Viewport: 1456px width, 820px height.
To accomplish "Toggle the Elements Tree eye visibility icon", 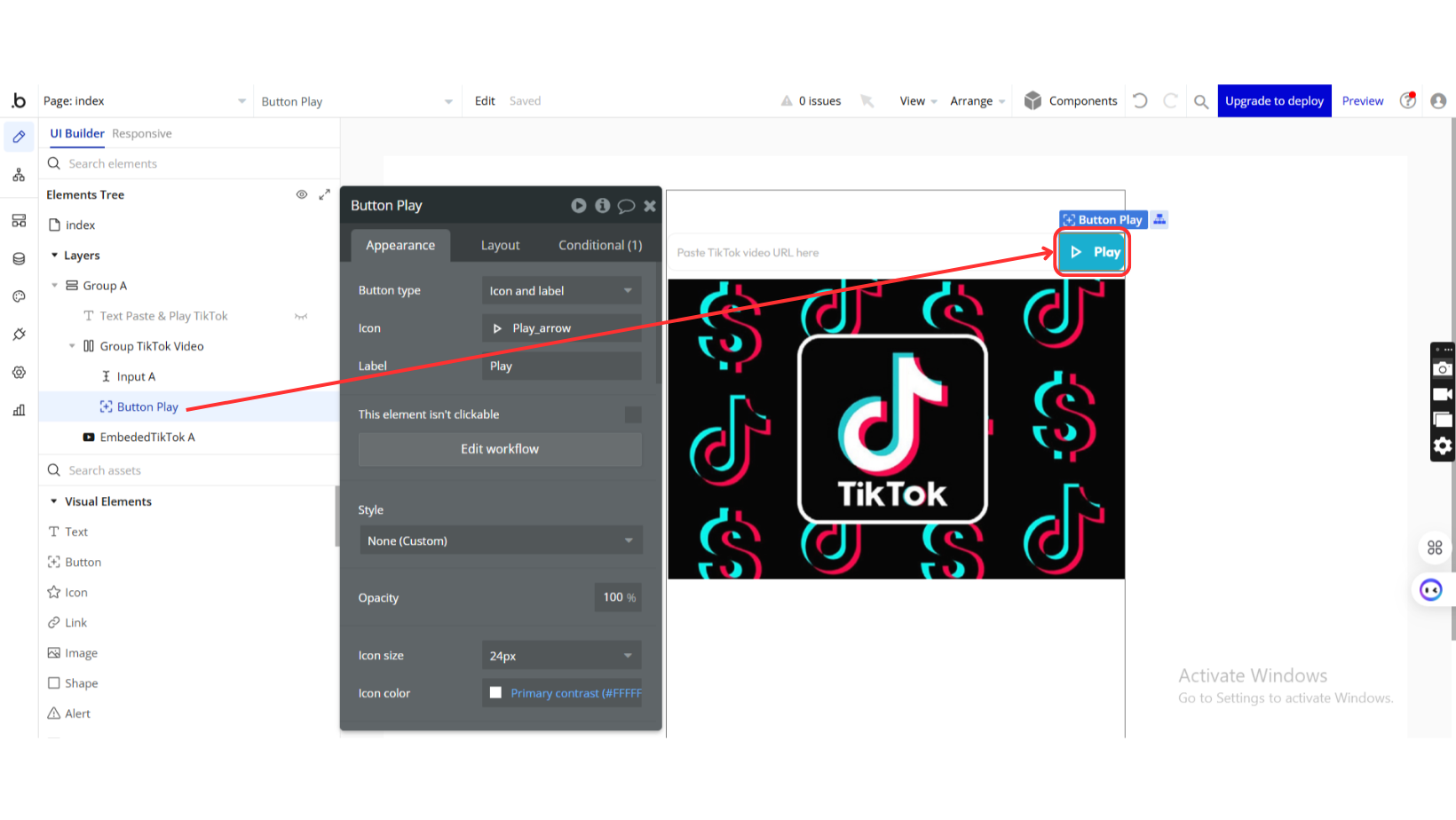I will click(302, 194).
